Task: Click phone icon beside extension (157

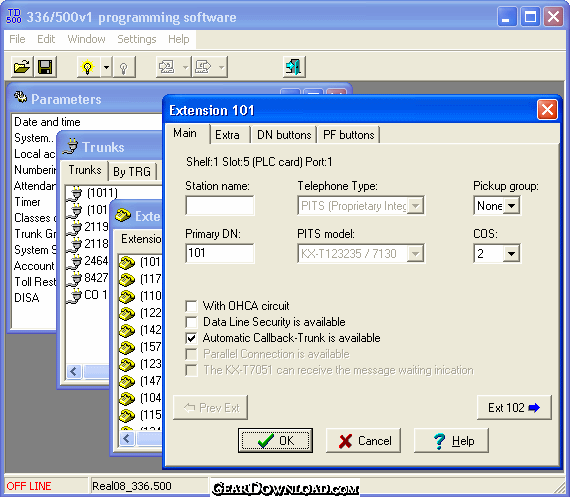Action: click(x=127, y=347)
